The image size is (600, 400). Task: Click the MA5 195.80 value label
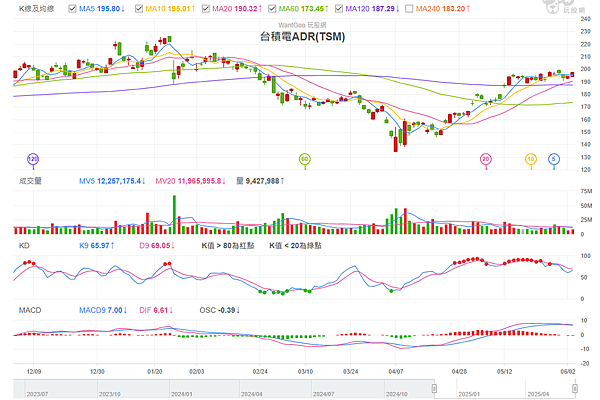[x=102, y=8]
